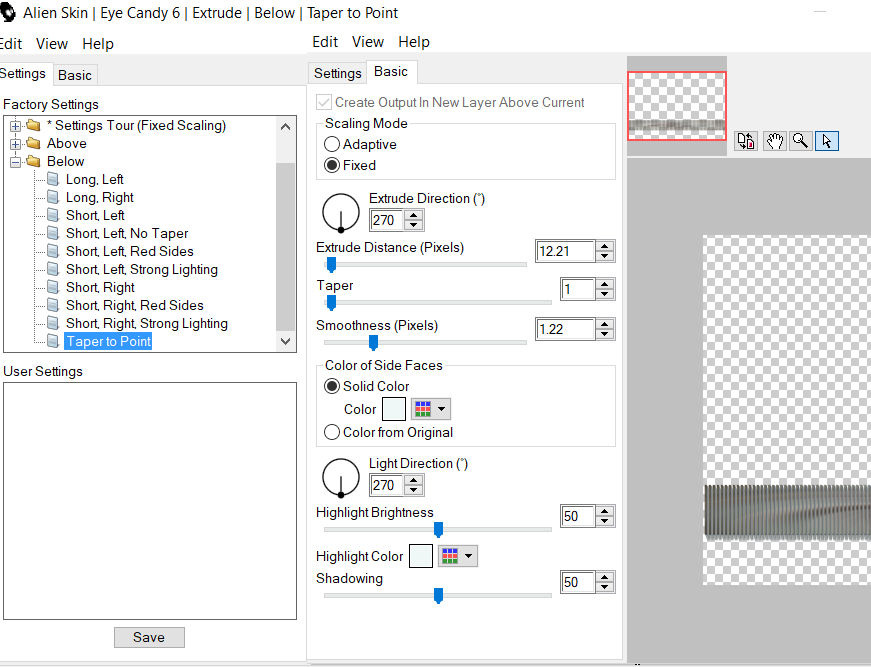
Task: Click the Above folder icon
Action: [x=34, y=143]
